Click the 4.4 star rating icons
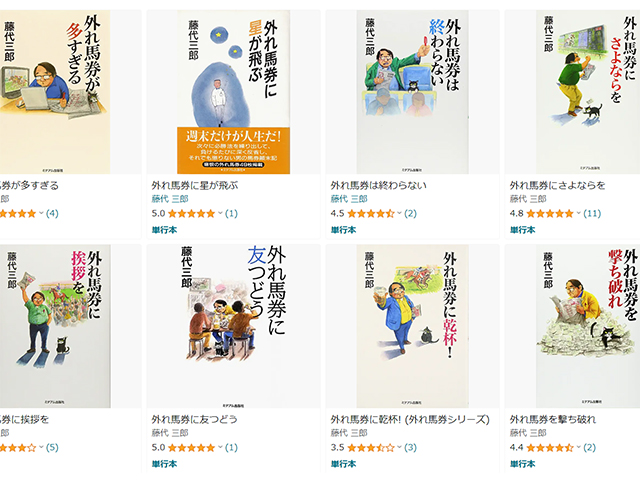 click(x=550, y=447)
